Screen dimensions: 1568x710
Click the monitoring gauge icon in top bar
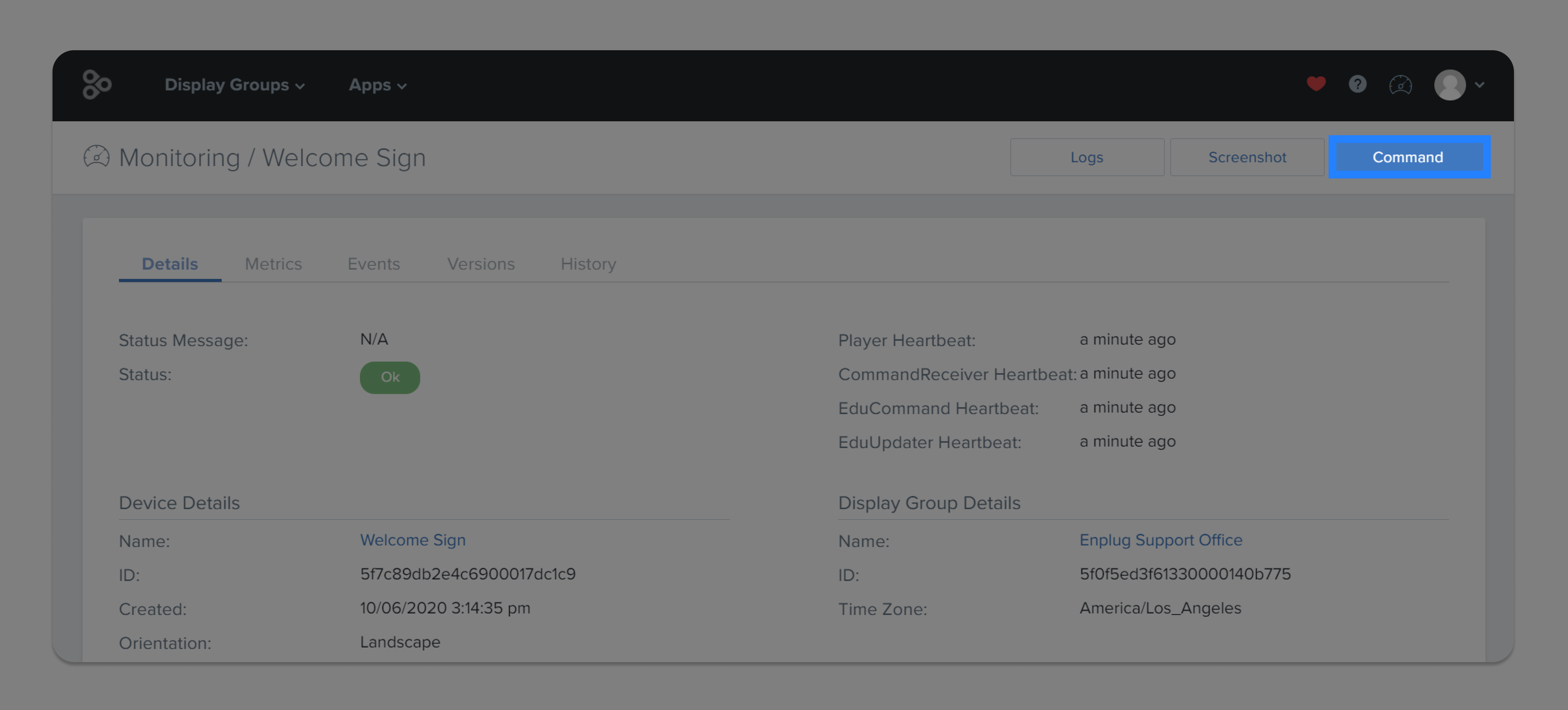(x=1400, y=86)
